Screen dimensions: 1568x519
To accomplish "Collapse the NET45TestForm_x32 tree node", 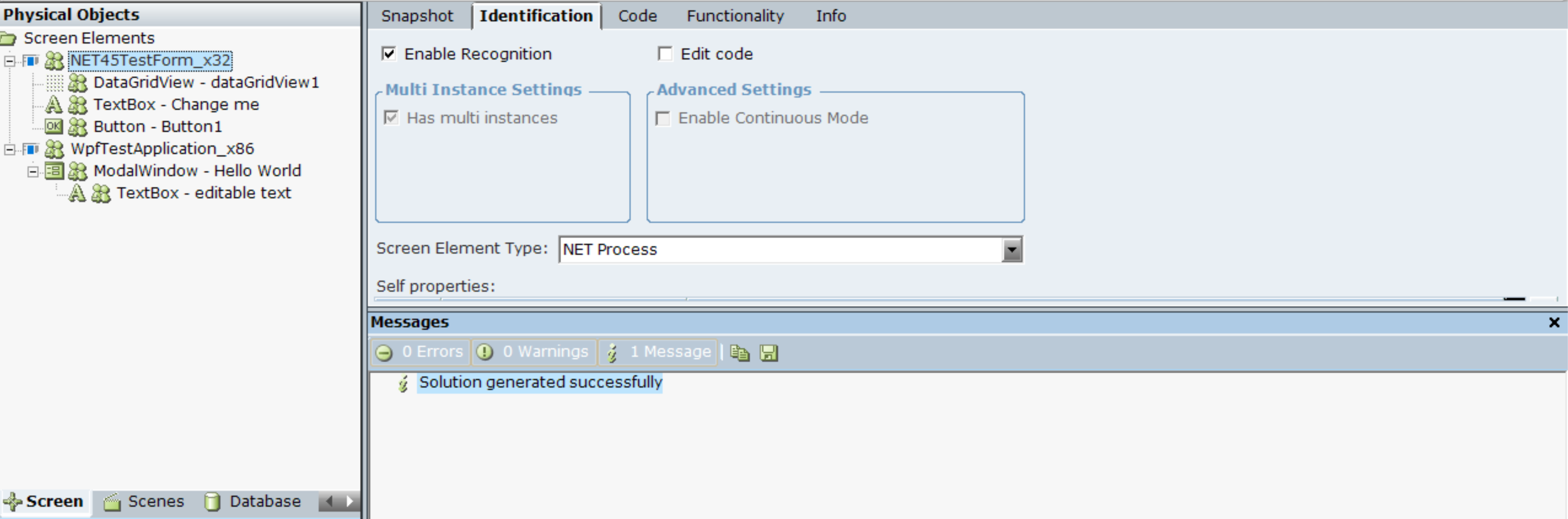I will tap(10, 61).
